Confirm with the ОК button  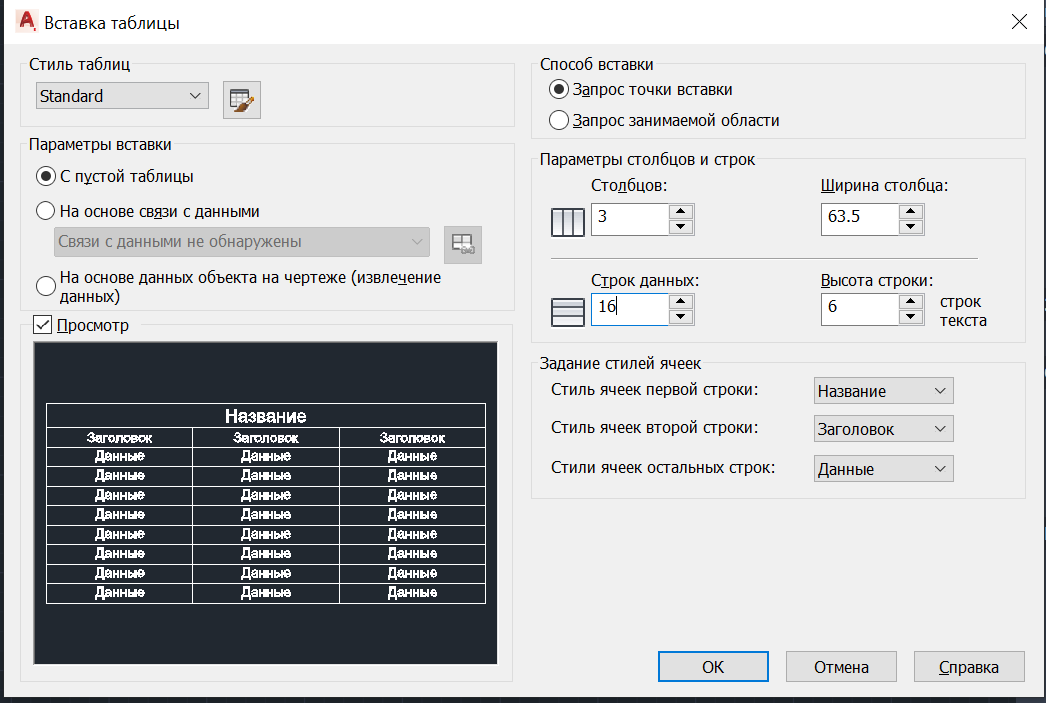(713, 666)
